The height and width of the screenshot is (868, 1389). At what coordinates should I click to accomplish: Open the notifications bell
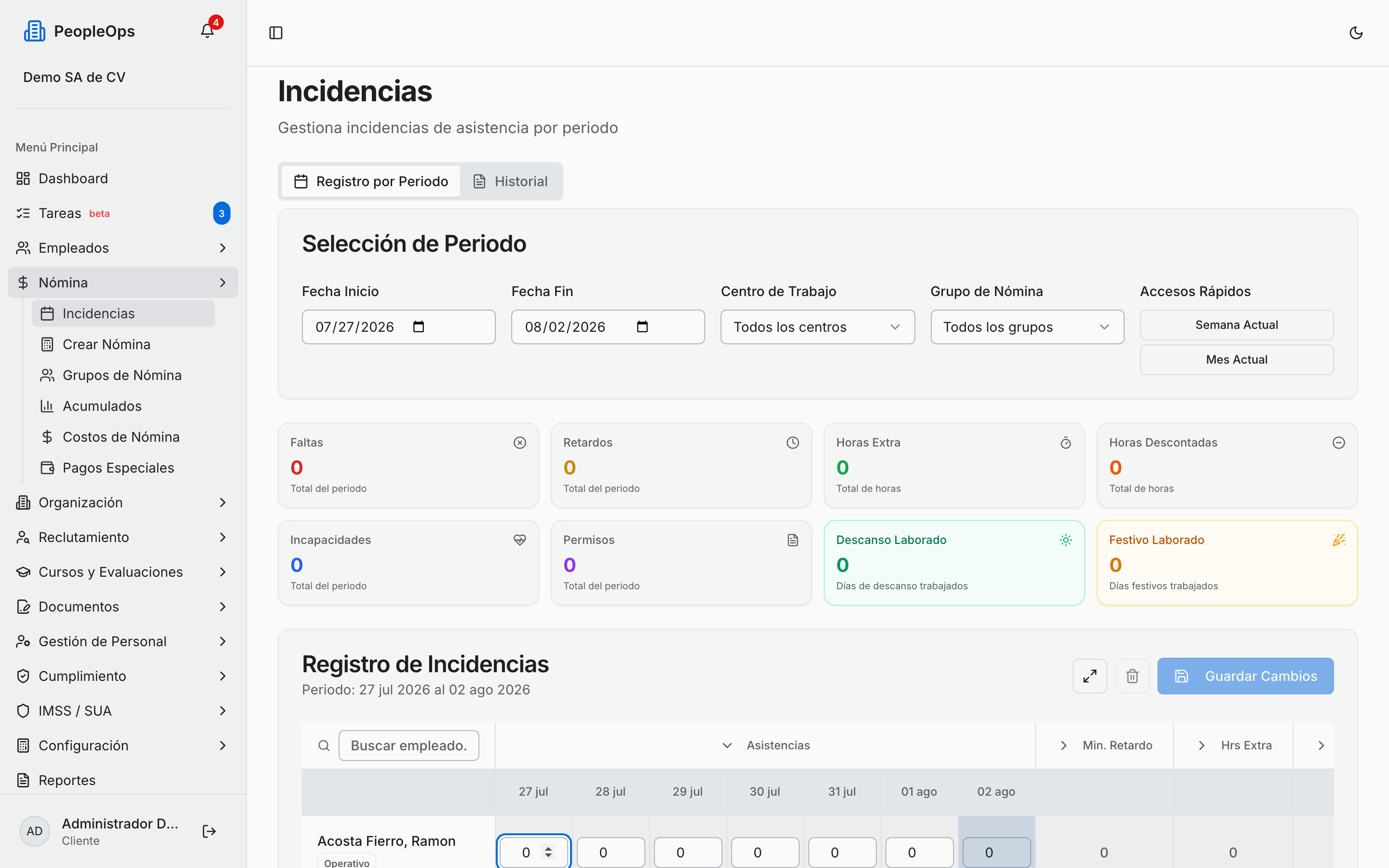click(x=207, y=31)
